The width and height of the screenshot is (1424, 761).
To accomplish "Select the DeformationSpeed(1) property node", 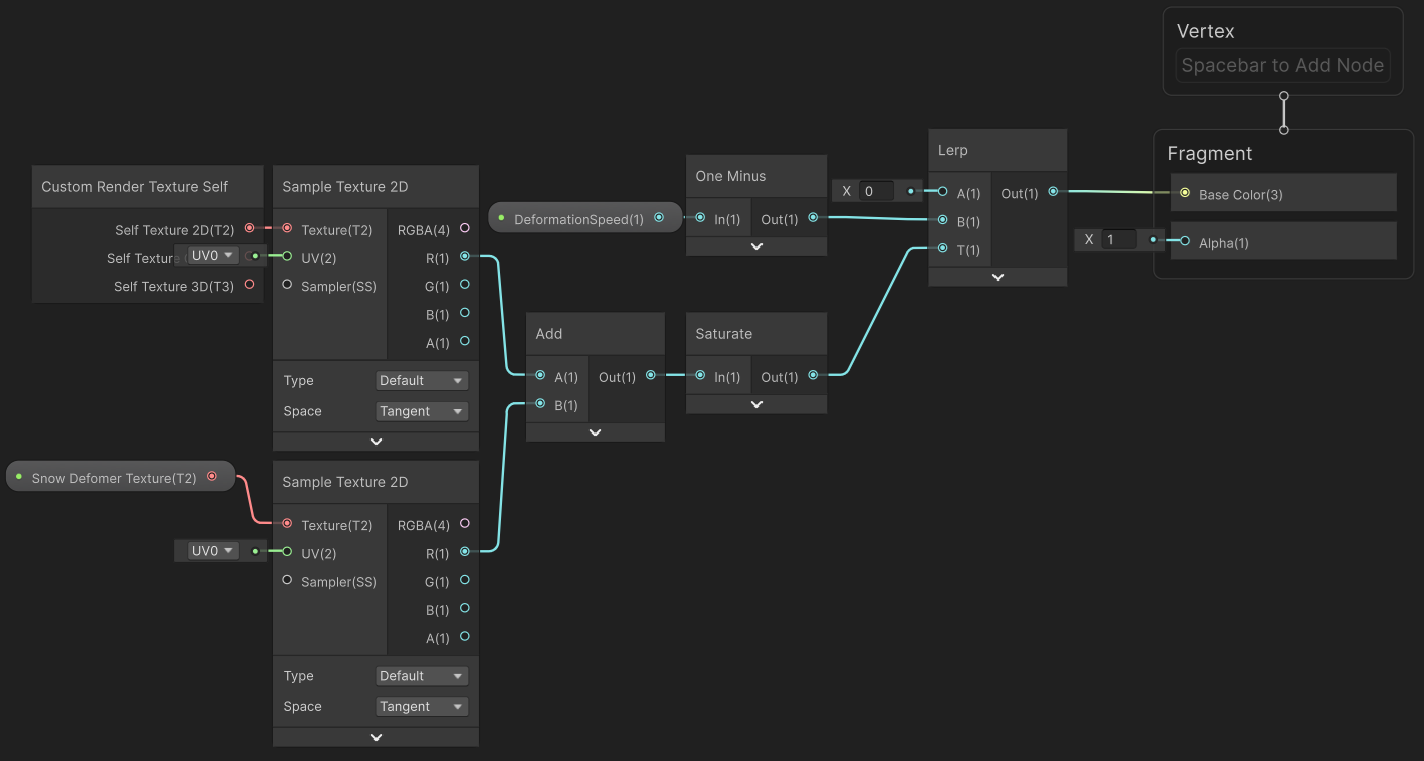I will click(578, 219).
